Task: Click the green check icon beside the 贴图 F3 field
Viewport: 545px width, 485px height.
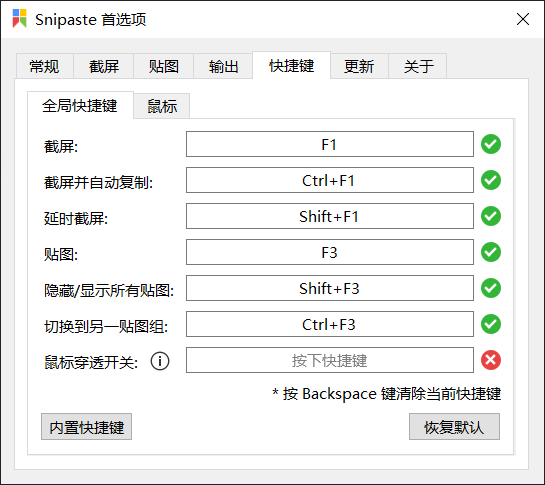Action: [x=491, y=252]
